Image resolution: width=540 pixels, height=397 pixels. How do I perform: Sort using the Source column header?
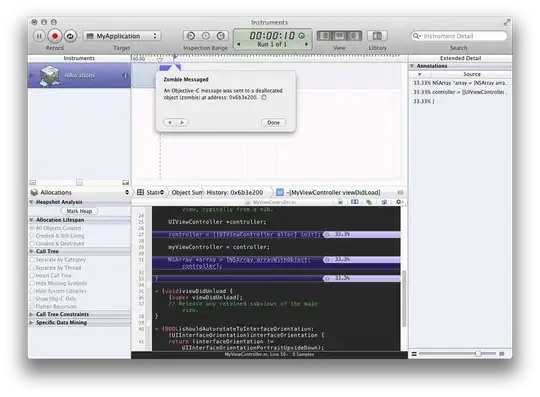pyautogui.click(x=471, y=74)
